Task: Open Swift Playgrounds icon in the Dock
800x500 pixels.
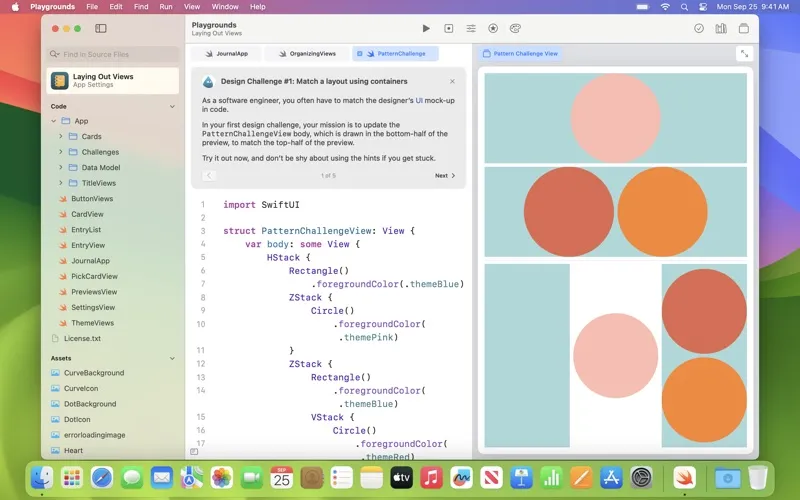Action: [x=684, y=478]
